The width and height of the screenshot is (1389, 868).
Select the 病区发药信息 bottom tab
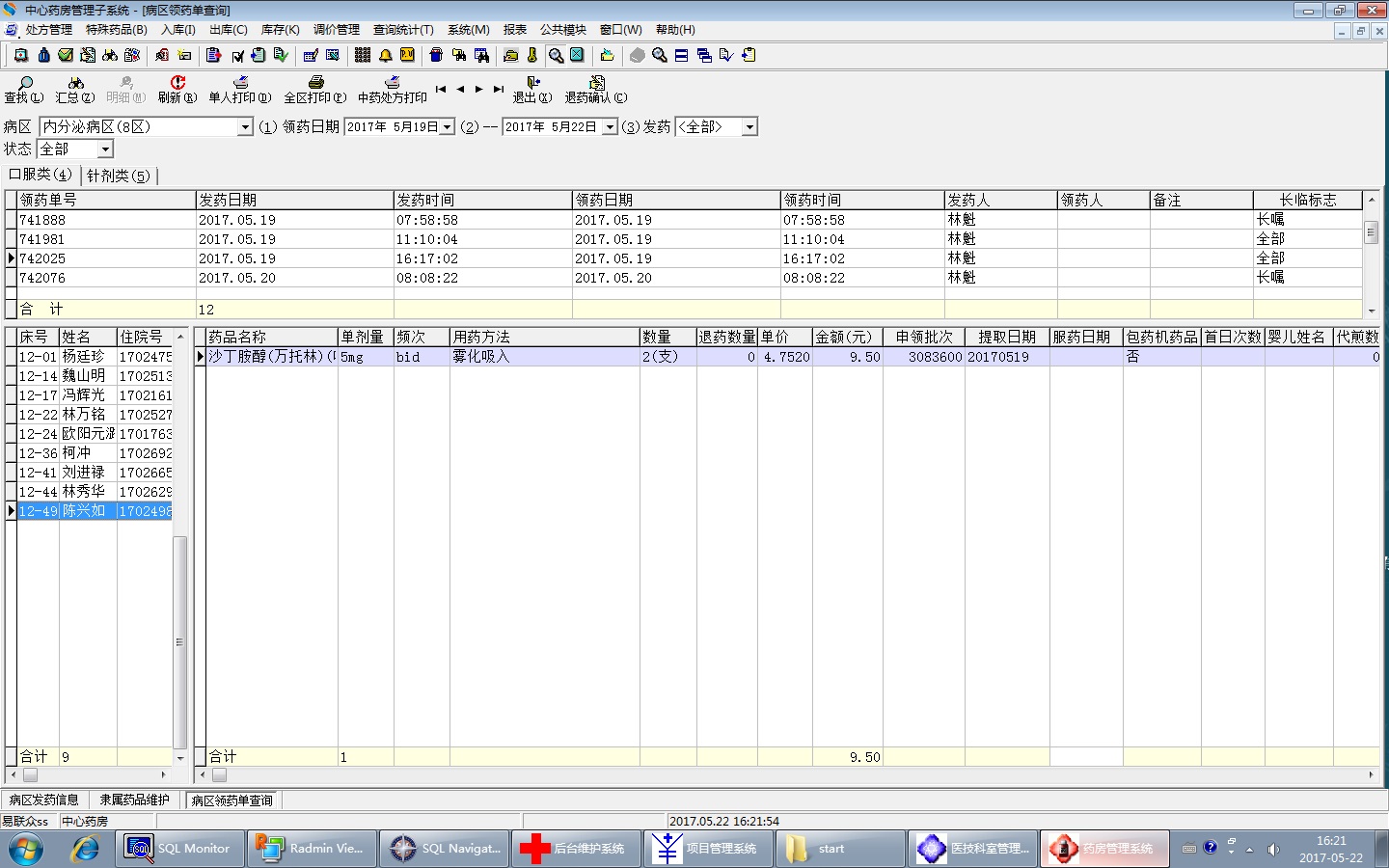[x=44, y=800]
